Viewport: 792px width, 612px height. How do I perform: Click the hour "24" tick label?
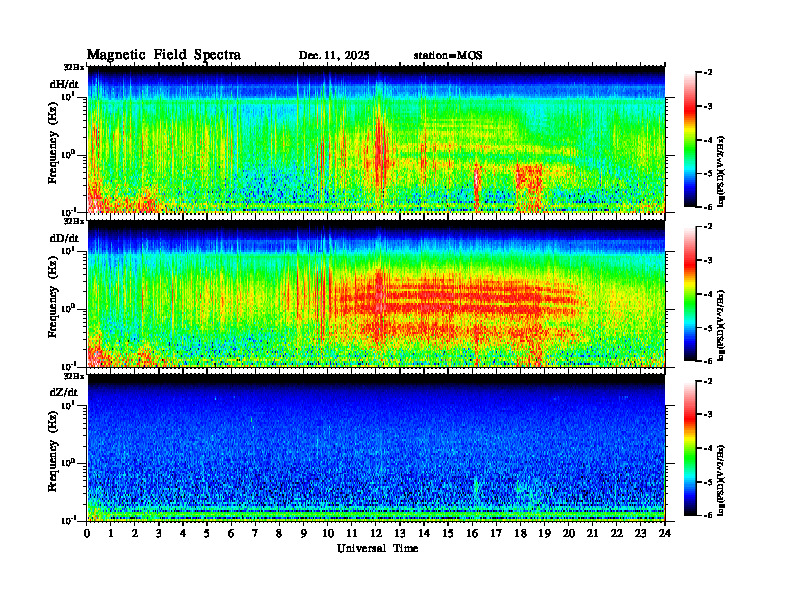[x=665, y=534]
